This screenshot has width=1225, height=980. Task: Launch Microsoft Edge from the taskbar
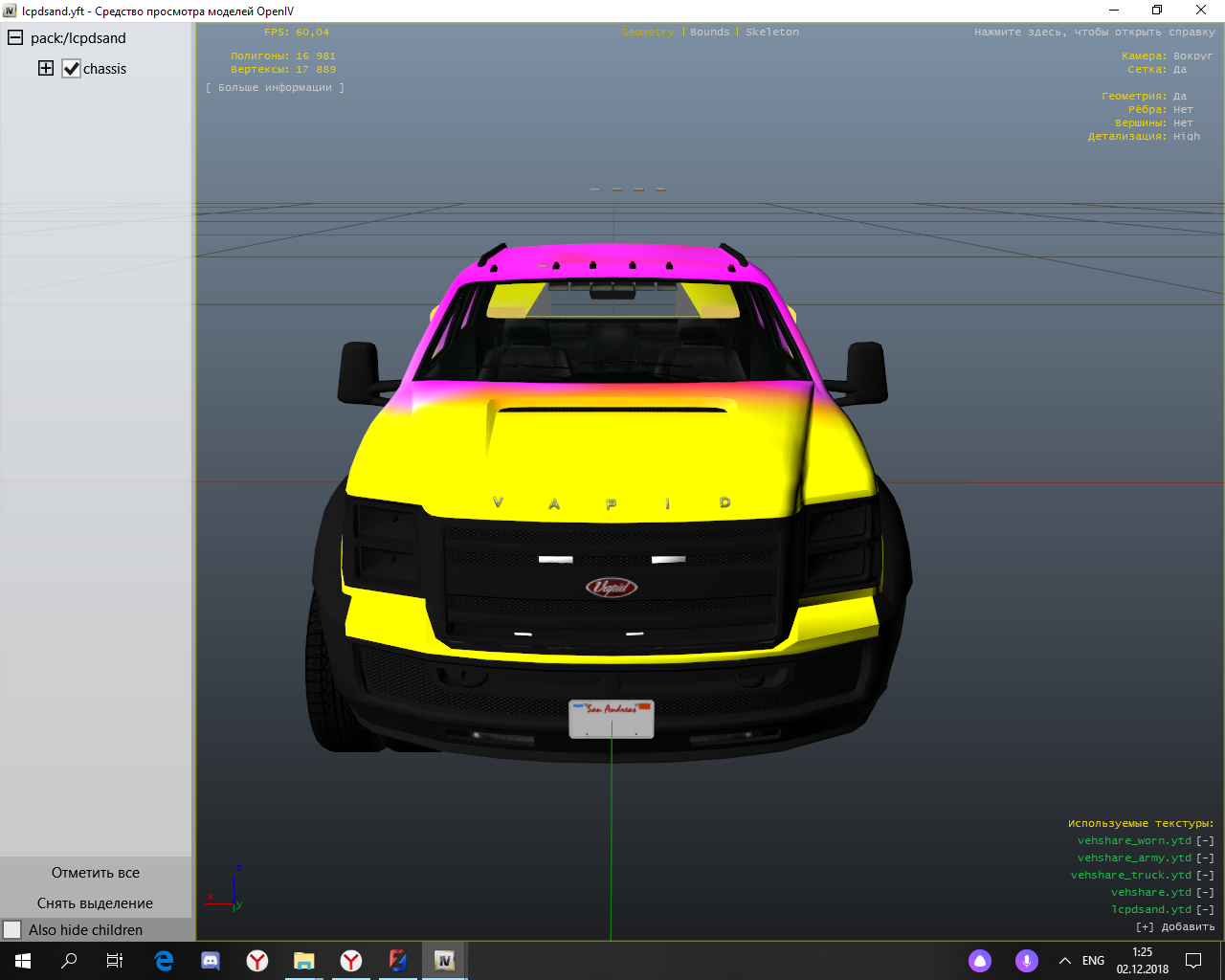pyautogui.click(x=164, y=961)
